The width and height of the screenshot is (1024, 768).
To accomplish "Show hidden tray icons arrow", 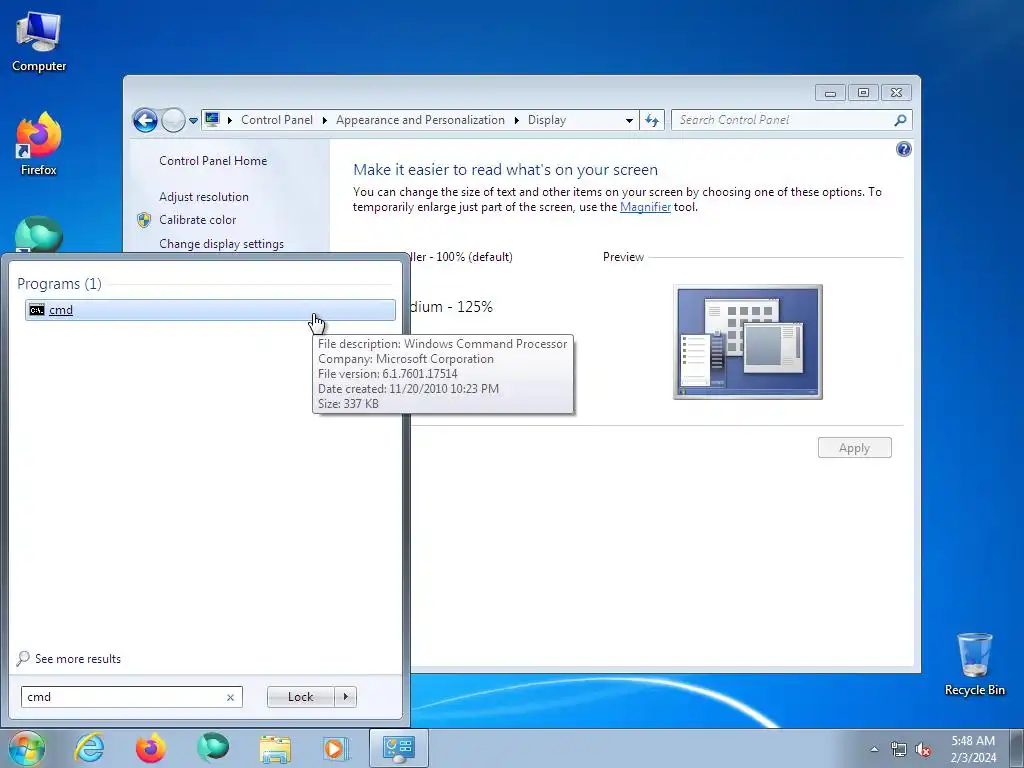I will click(874, 749).
